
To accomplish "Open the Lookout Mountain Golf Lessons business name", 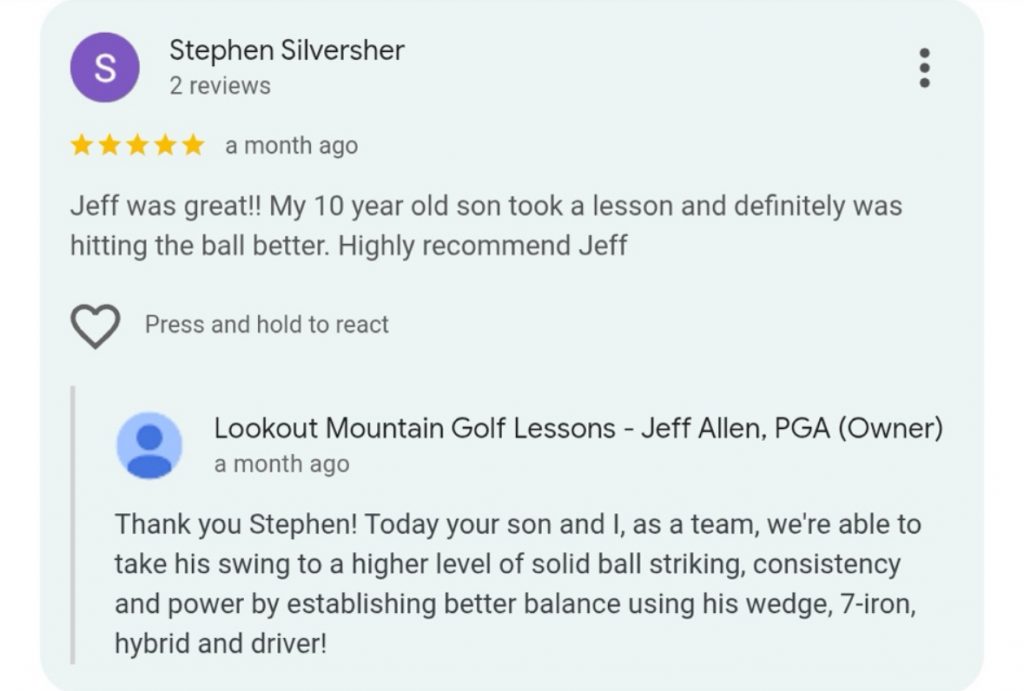I will [415, 429].
